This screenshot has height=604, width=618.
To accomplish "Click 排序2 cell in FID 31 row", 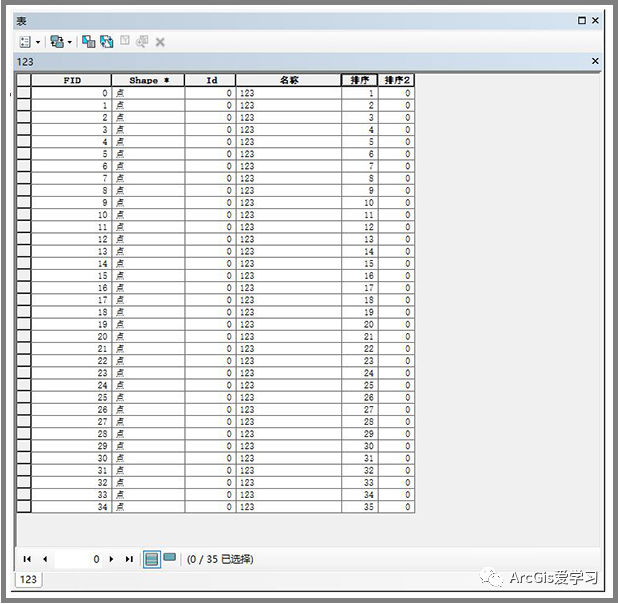I will tap(396, 470).
